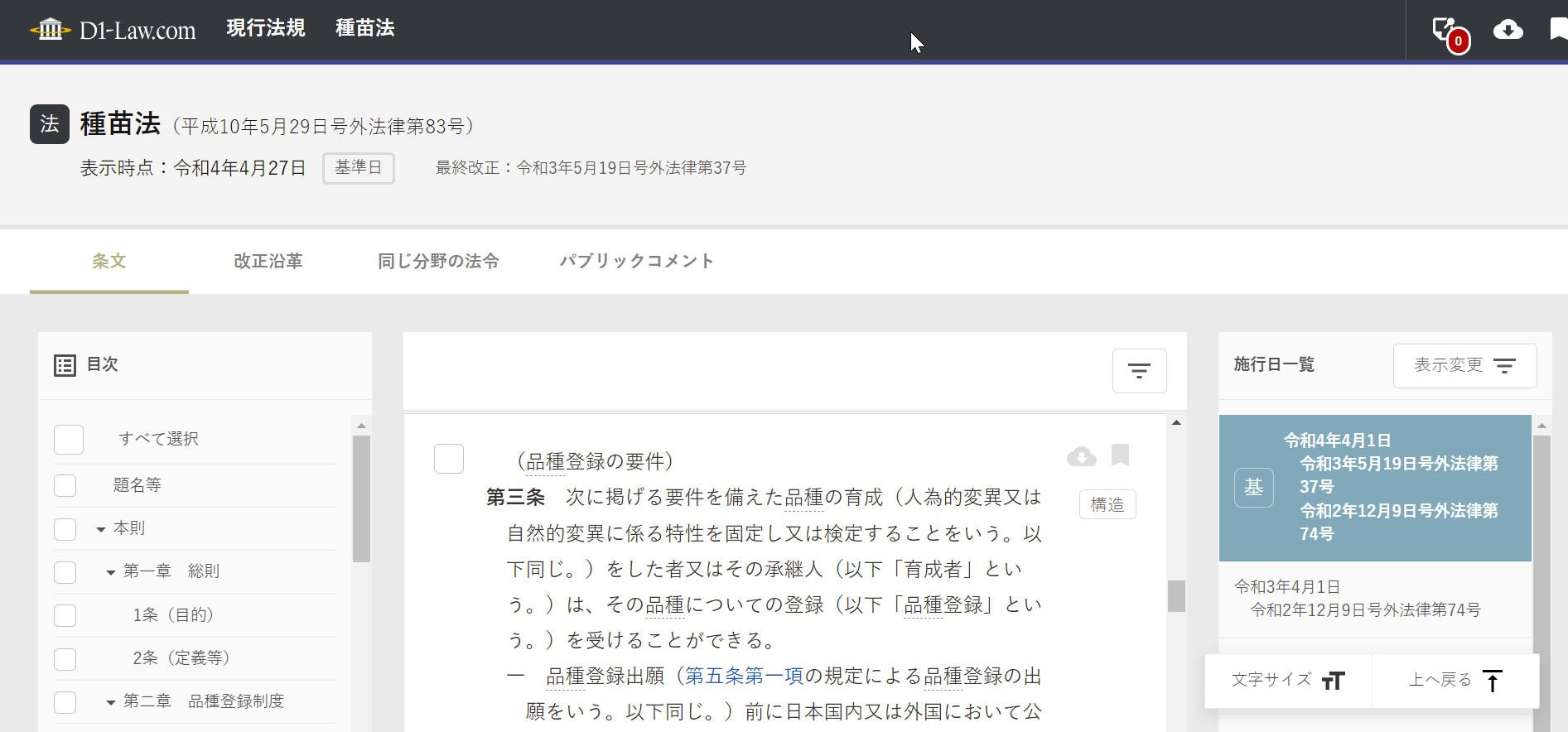Tick the checkbox beside 題名等
This screenshot has height=732, width=1568.
[x=65, y=485]
